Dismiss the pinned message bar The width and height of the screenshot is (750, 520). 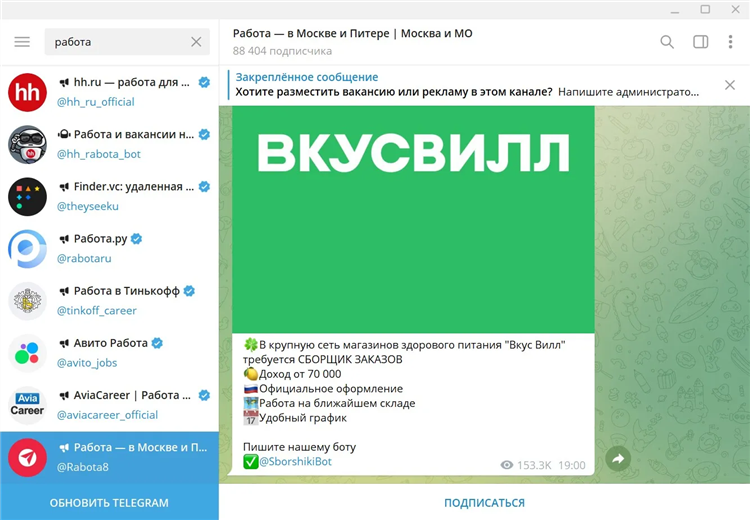[730, 85]
